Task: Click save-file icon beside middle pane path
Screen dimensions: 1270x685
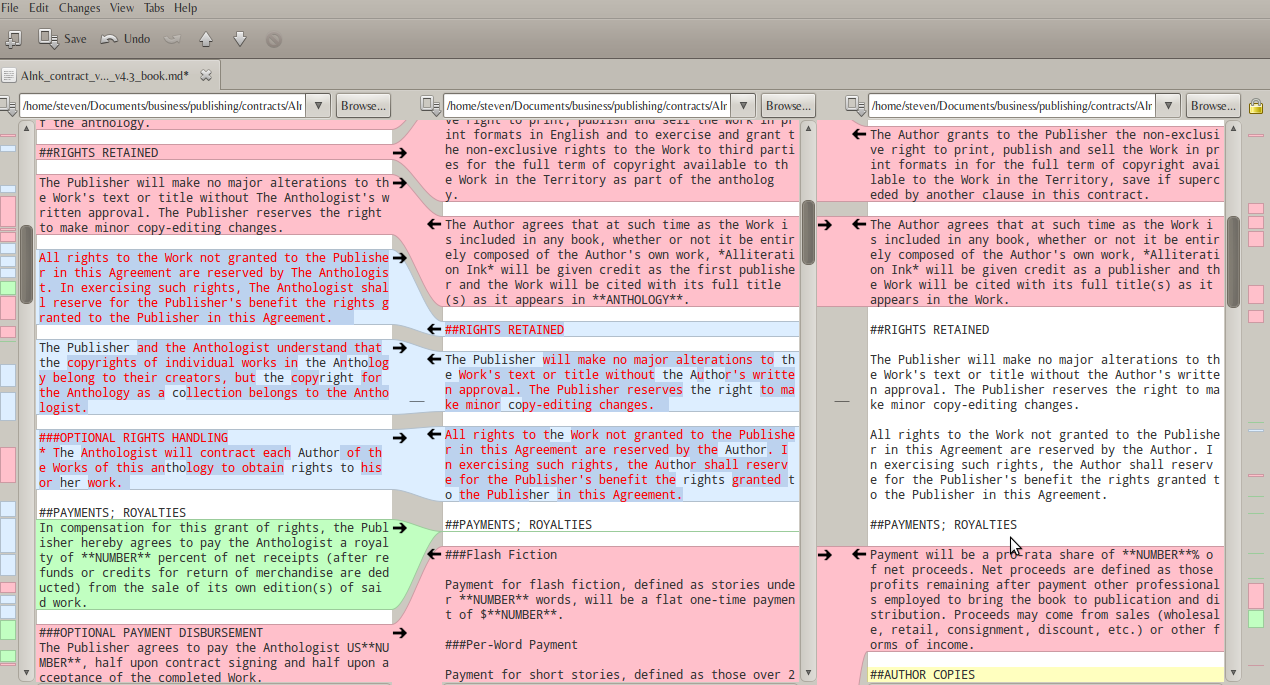Action: pos(431,105)
